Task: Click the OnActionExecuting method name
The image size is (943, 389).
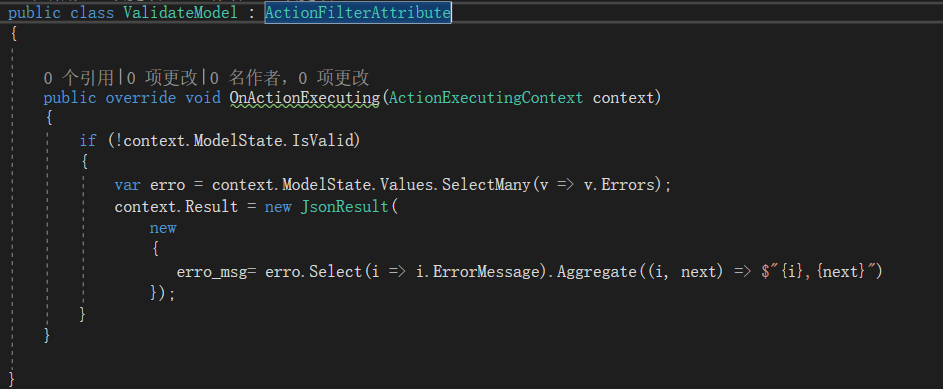Action: click(x=304, y=98)
